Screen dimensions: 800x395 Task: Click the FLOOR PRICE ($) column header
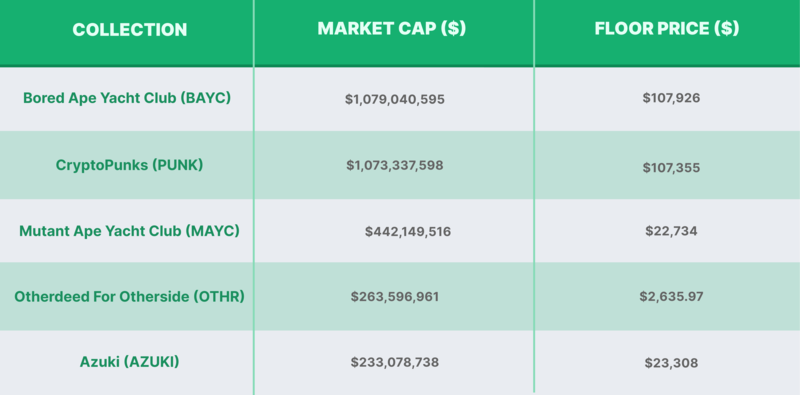point(666,29)
